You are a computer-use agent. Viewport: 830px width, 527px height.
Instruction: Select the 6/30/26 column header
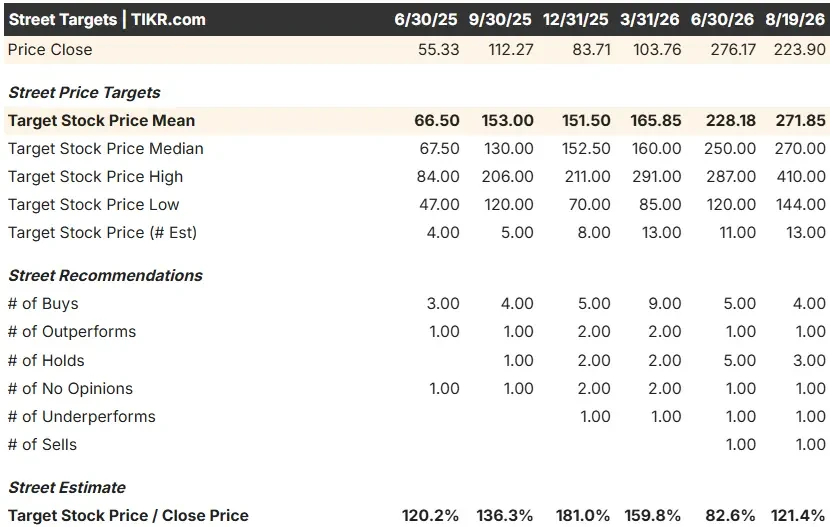pos(722,20)
